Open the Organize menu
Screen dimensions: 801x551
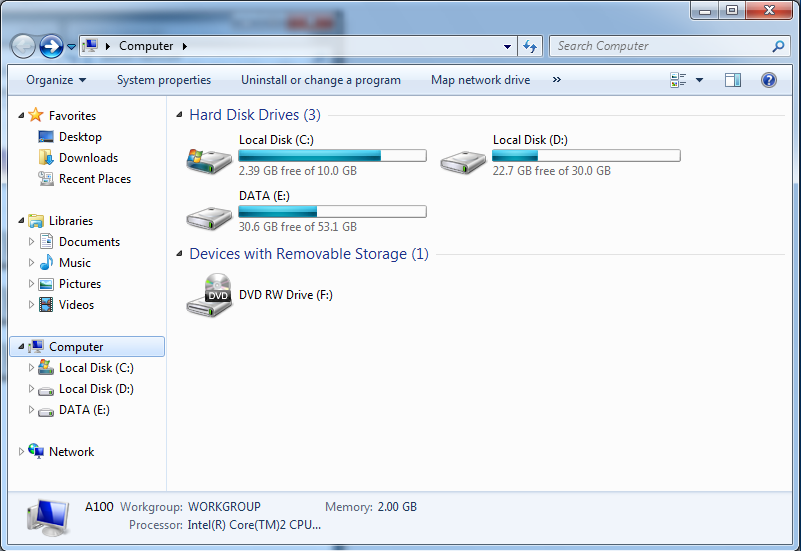coord(56,80)
